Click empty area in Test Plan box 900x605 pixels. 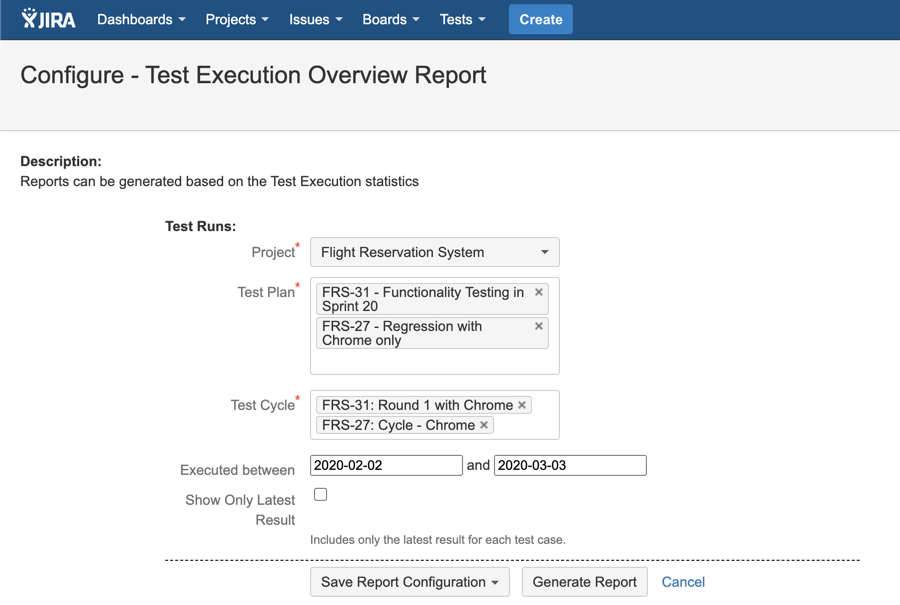point(434,361)
